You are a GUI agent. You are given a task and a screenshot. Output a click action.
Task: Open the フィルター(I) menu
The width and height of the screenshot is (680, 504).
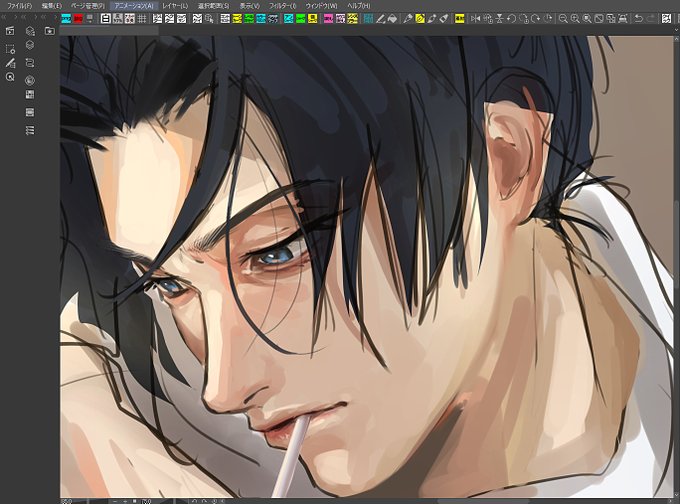[x=282, y=6]
